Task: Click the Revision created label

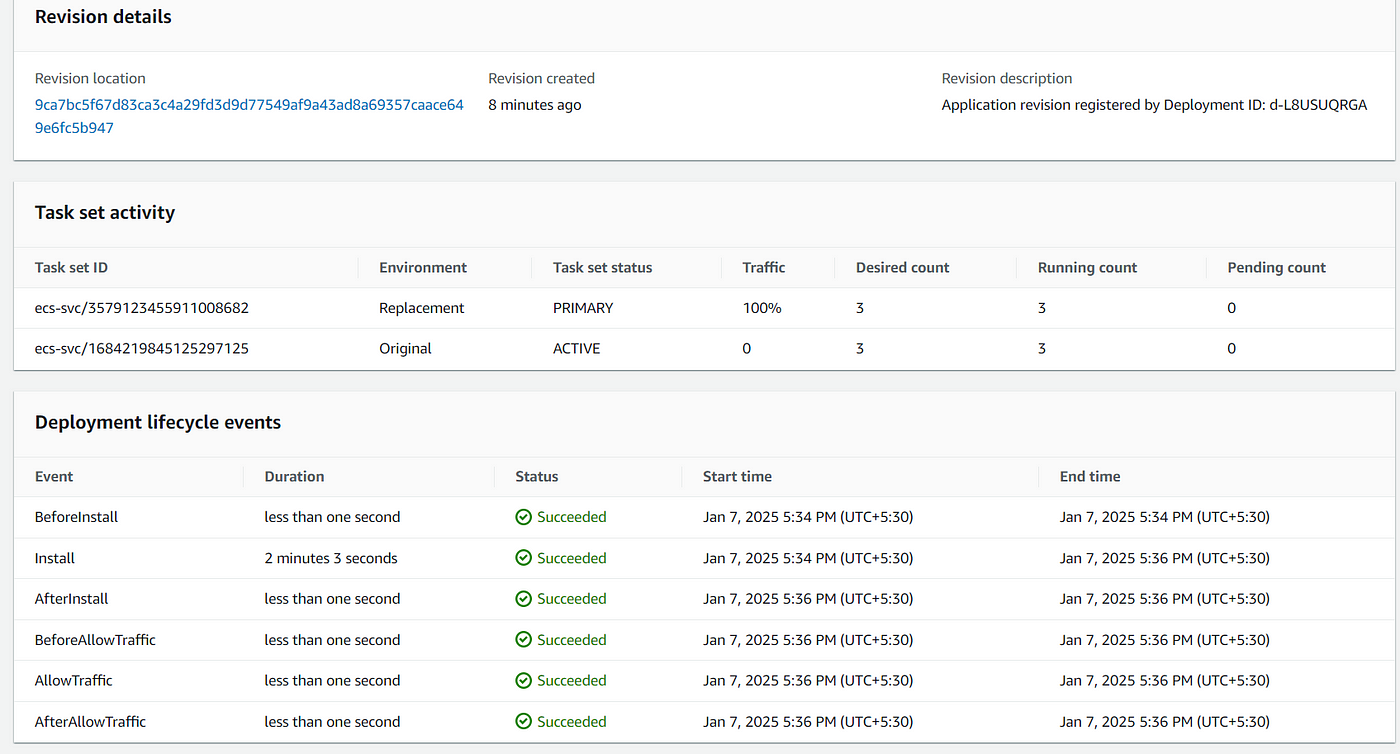Action: click(x=542, y=78)
